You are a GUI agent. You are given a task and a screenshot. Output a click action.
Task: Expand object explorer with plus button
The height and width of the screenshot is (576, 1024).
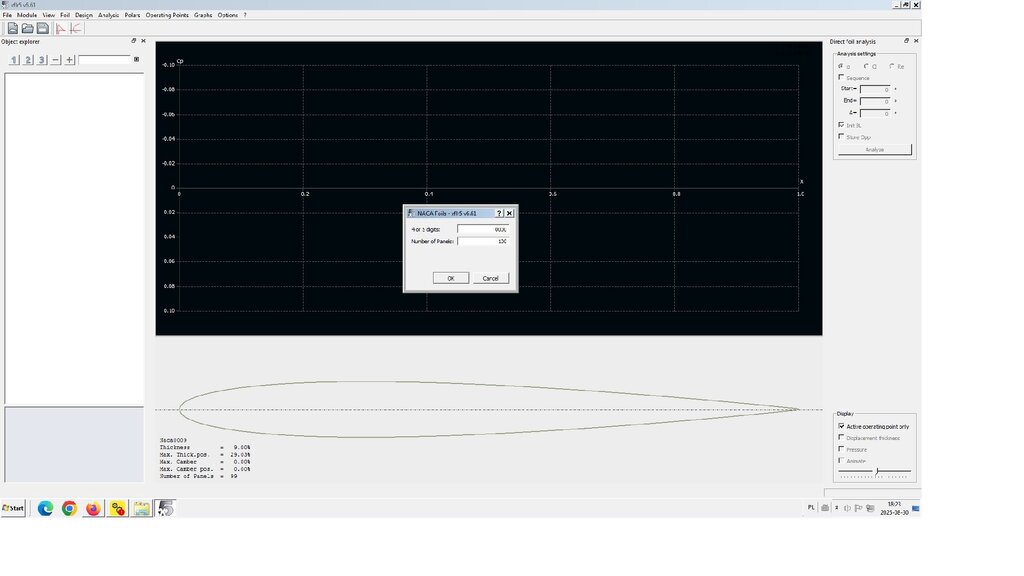pos(70,60)
